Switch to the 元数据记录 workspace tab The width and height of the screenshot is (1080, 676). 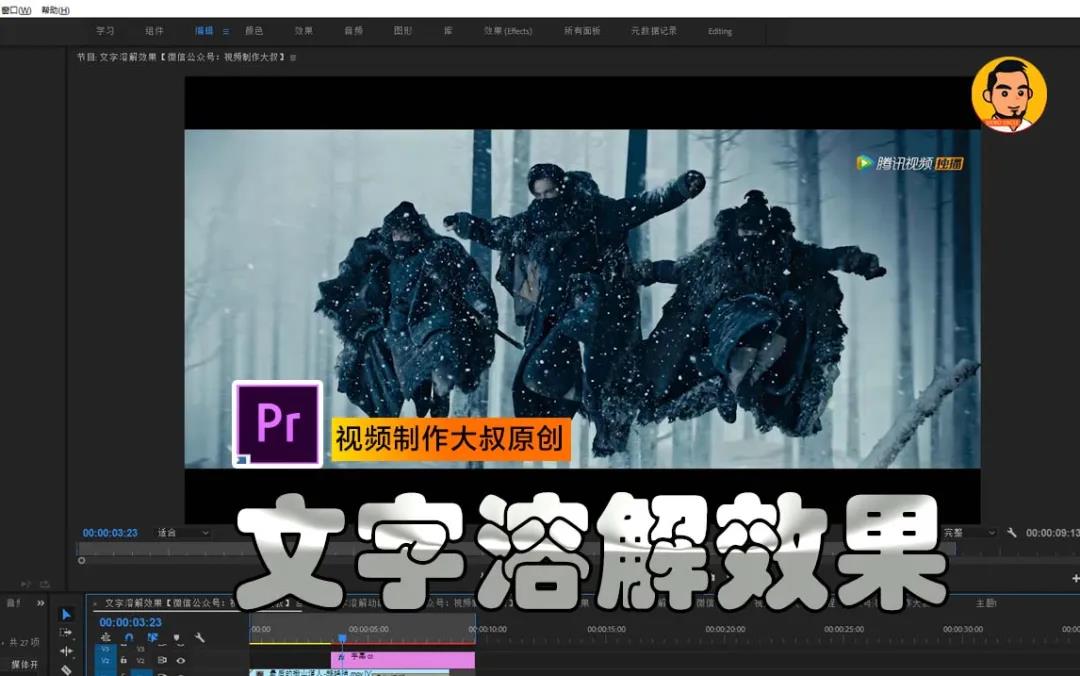(654, 31)
